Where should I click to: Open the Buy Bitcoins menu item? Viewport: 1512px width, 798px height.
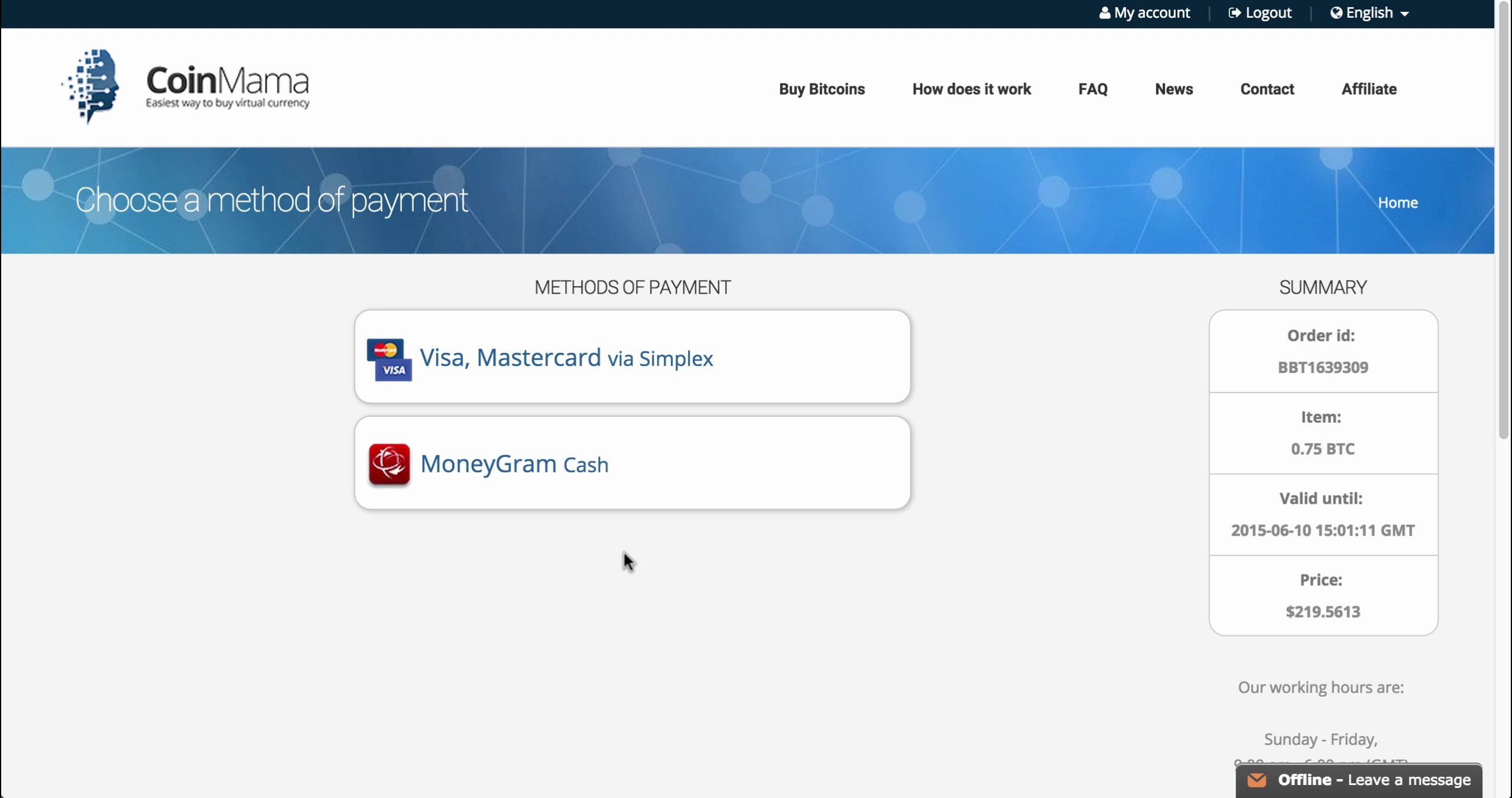[822, 89]
